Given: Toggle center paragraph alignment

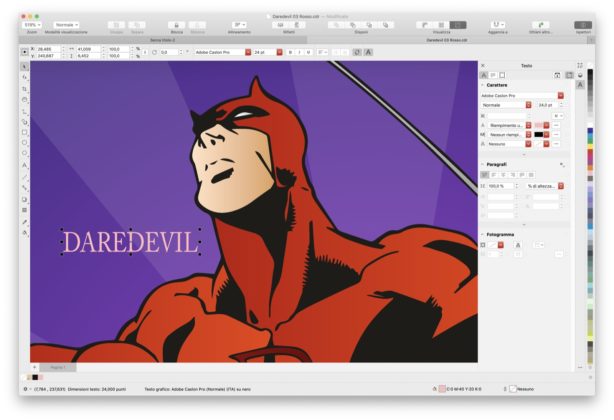Looking at the screenshot, I should click(504, 175).
